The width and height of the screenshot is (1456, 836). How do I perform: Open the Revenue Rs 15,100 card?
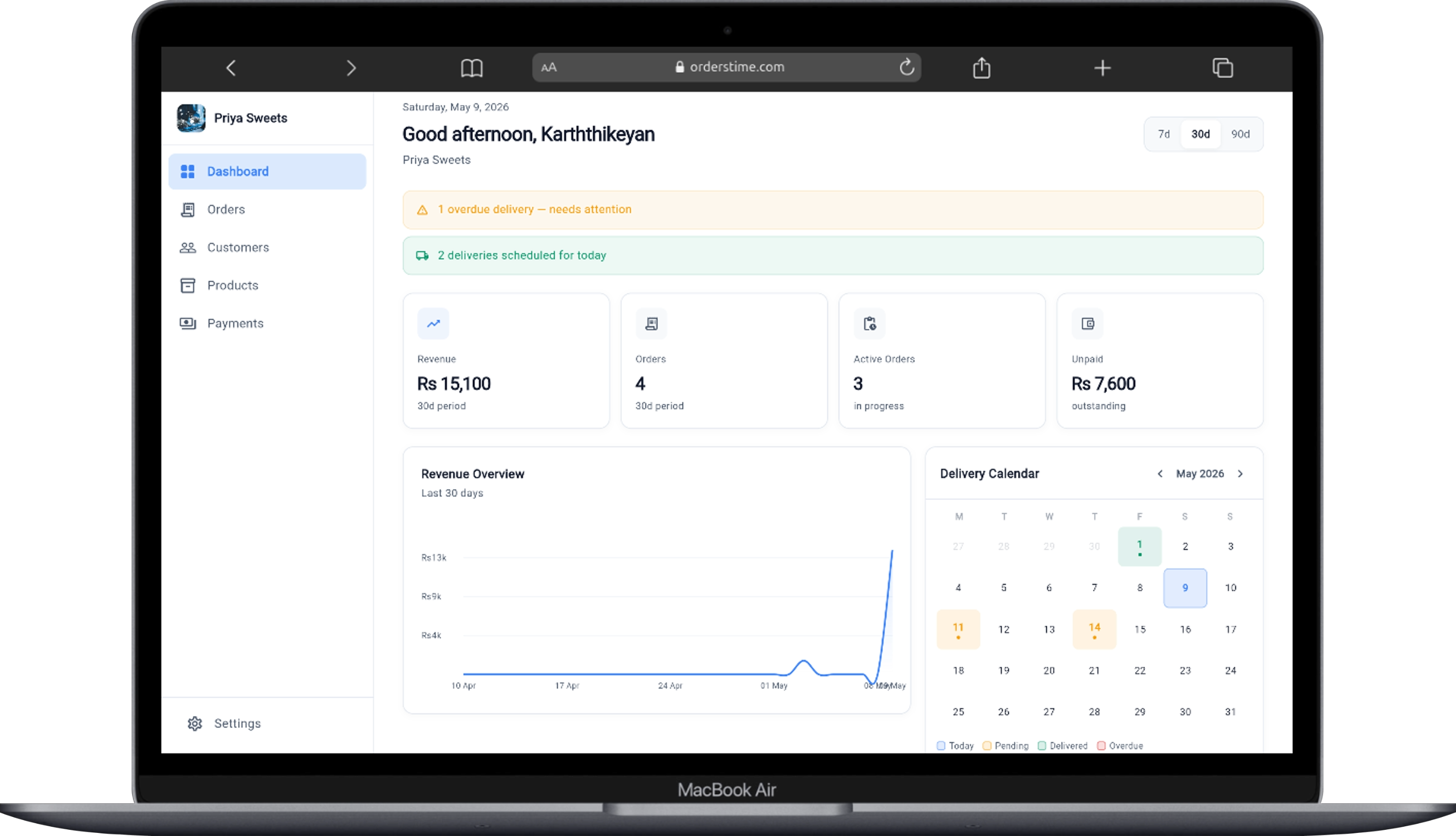[506, 360]
